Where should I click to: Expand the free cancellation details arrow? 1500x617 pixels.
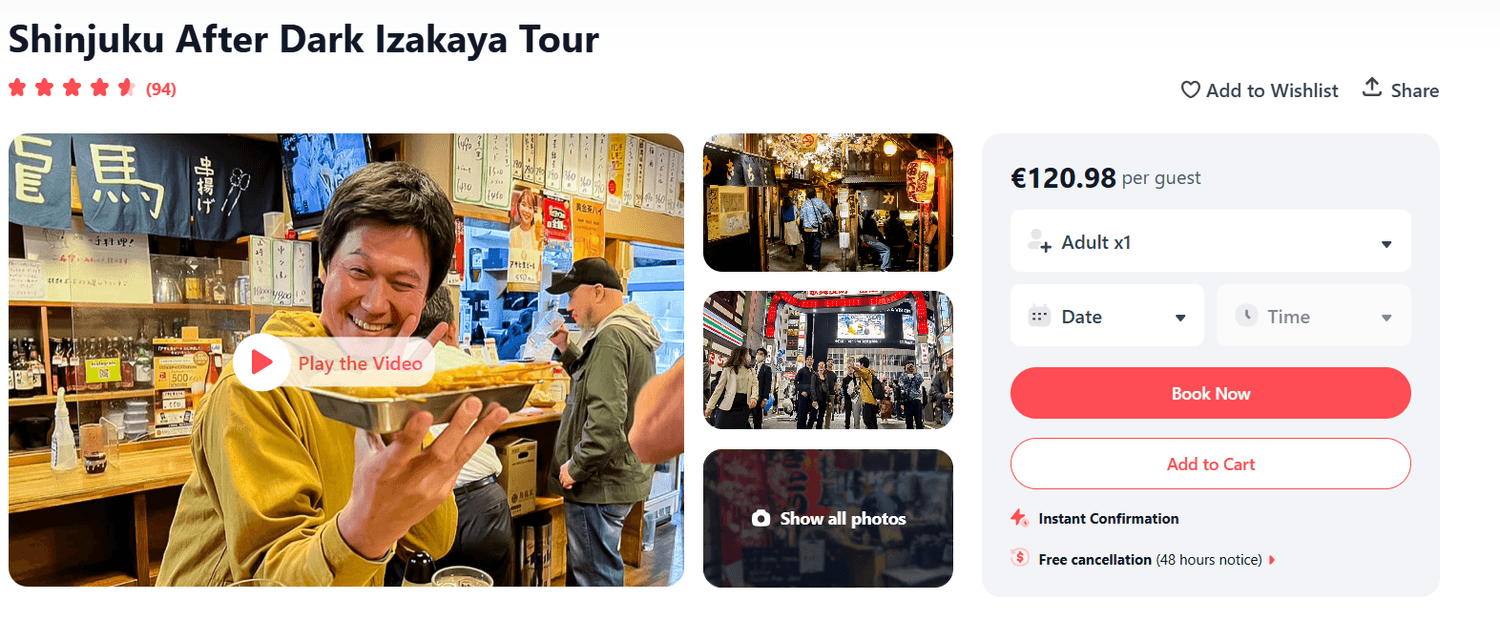tap(1272, 560)
